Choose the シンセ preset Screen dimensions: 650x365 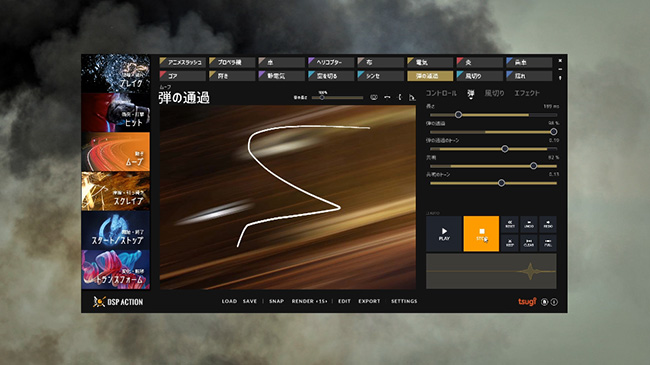point(381,76)
